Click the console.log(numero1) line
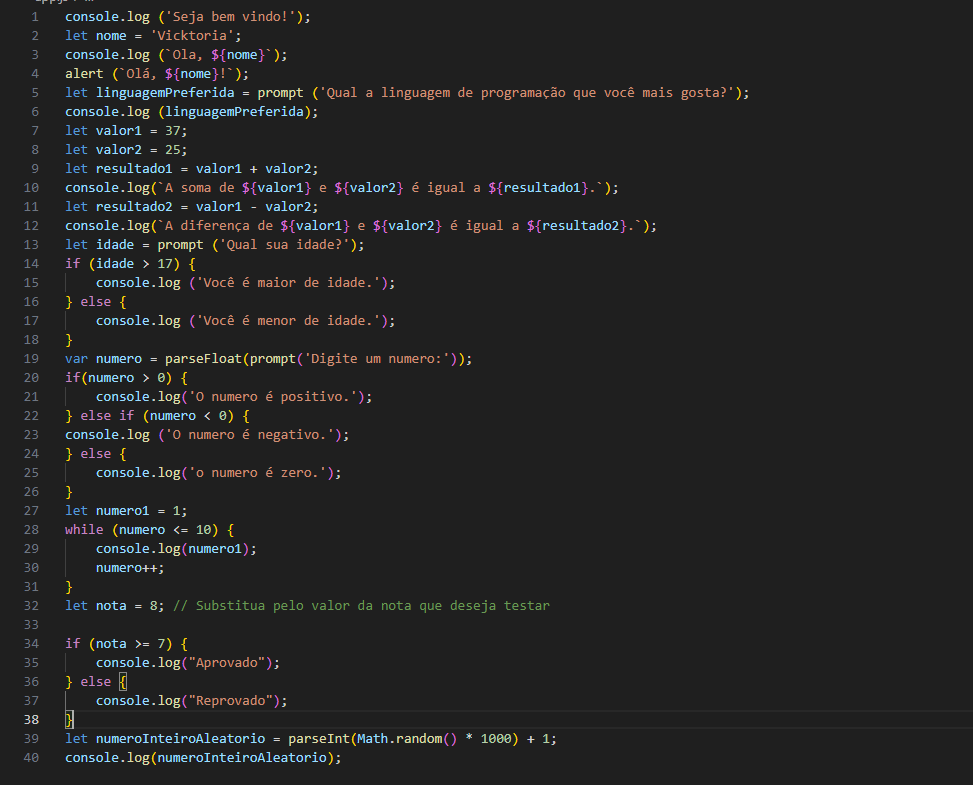 176,549
